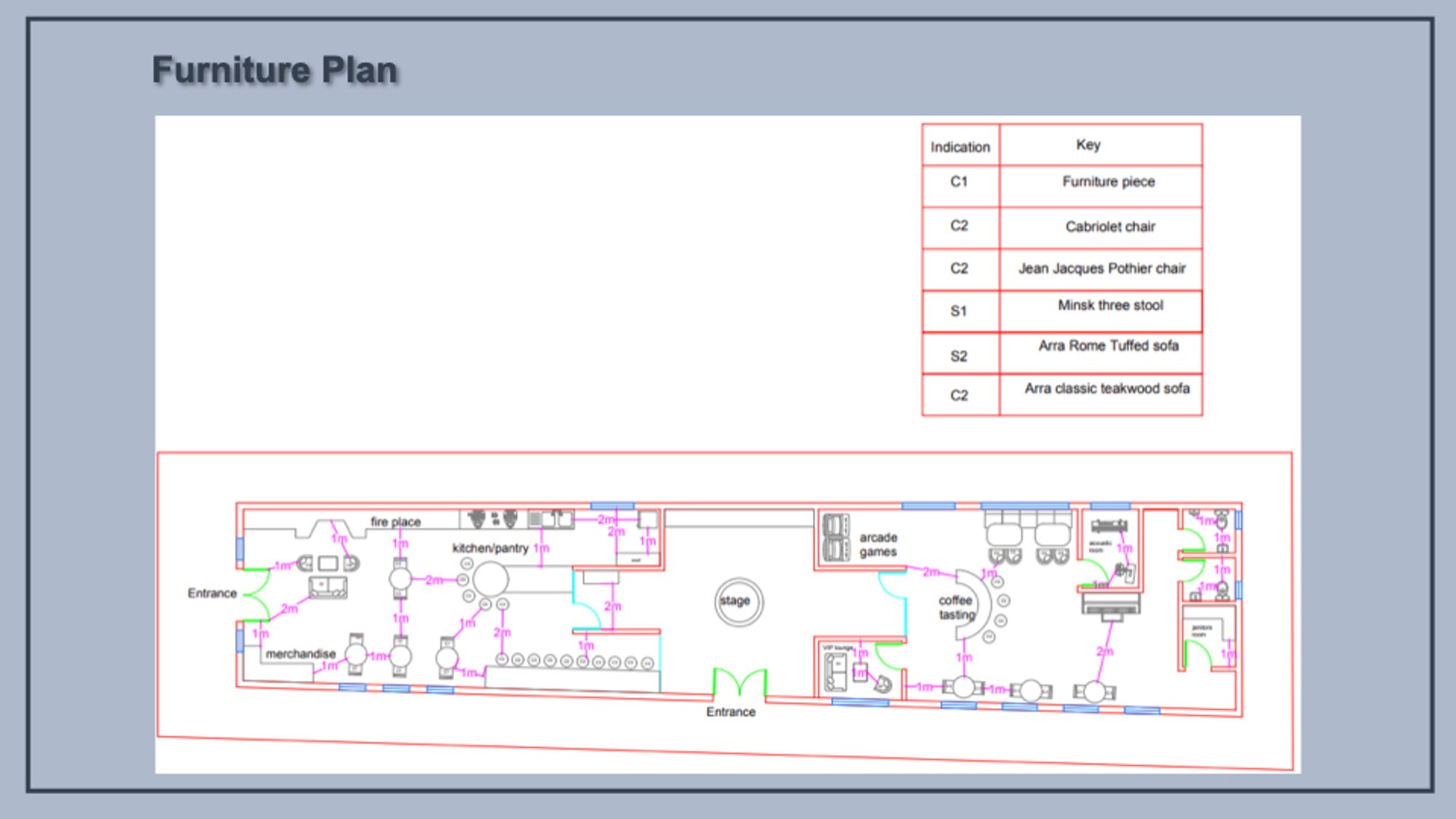Click the janitors room label
Image resolution: width=1456 pixels, height=819 pixels.
(1202, 630)
